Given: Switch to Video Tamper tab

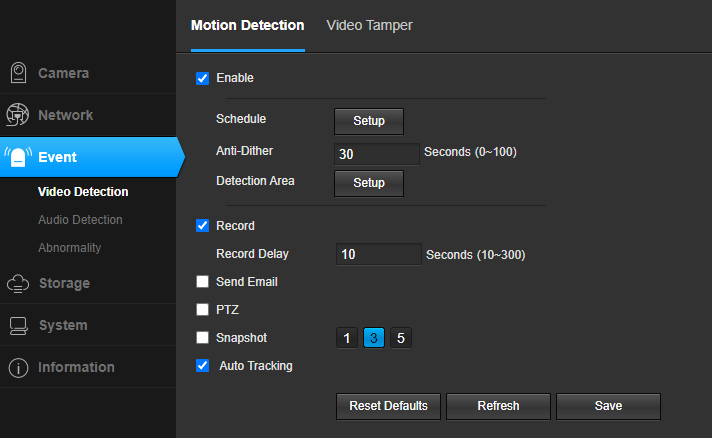Looking at the screenshot, I should pyautogui.click(x=370, y=25).
